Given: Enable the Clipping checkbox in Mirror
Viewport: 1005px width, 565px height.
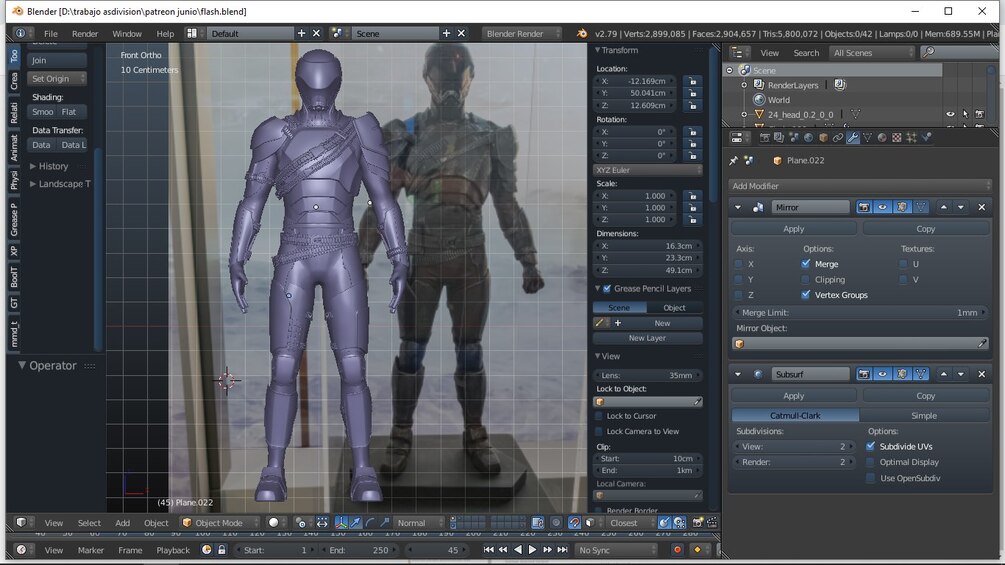Looking at the screenshot, I should tap(806, 280).
